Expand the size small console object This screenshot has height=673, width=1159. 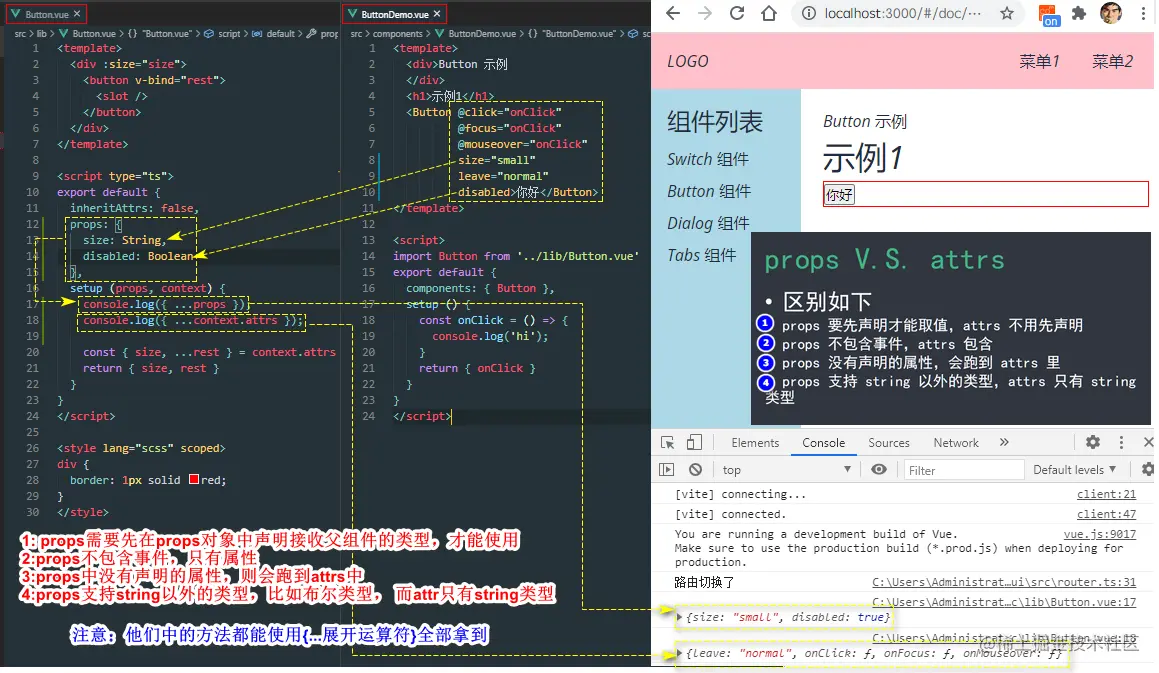679,616
